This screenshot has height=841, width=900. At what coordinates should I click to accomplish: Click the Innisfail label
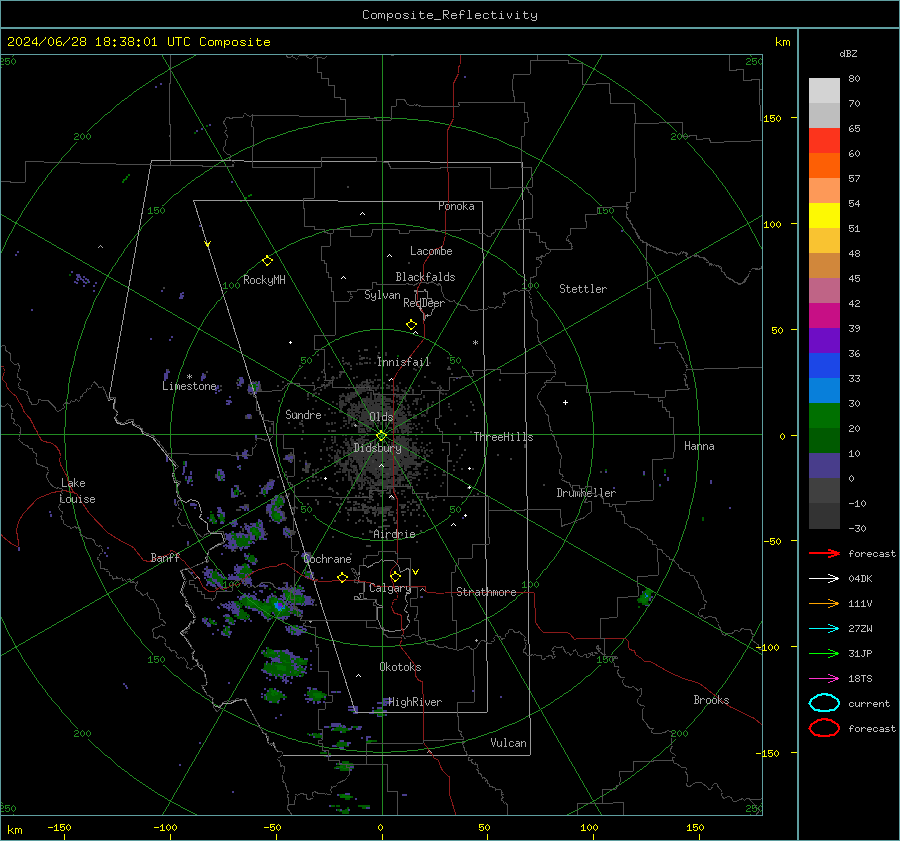(x=403, y=362)
